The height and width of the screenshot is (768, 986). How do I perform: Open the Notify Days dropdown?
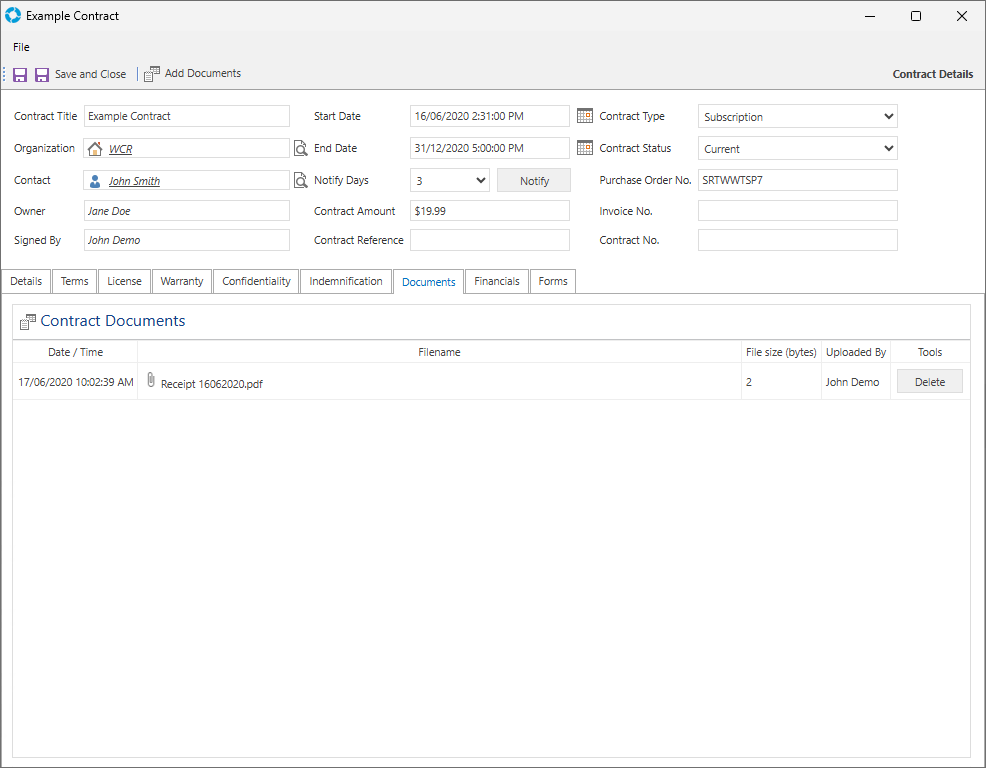480,181
